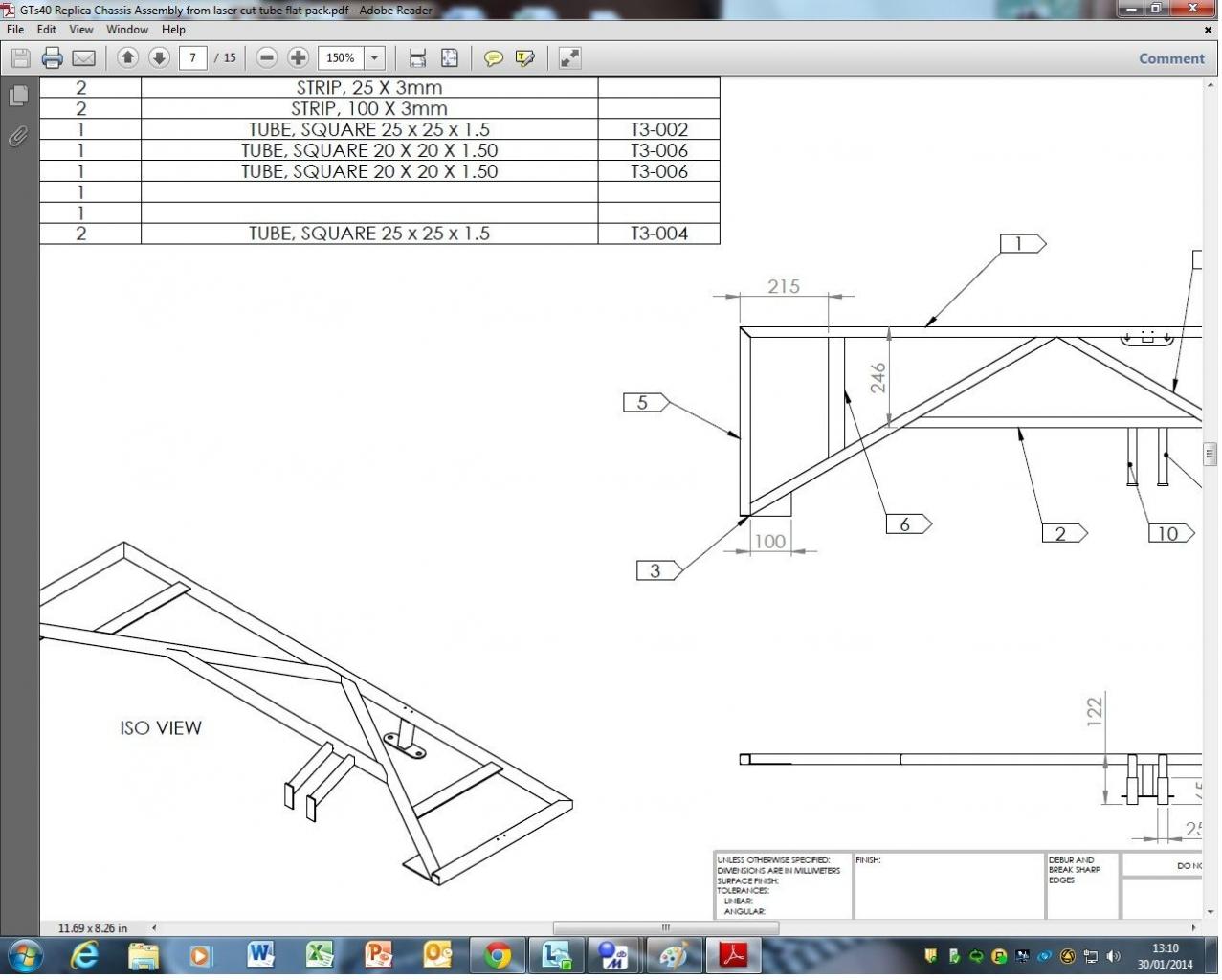This screenshot has width=1222, height=980.
Task: Click the 150% zoom value field
Action: (341, 58)
